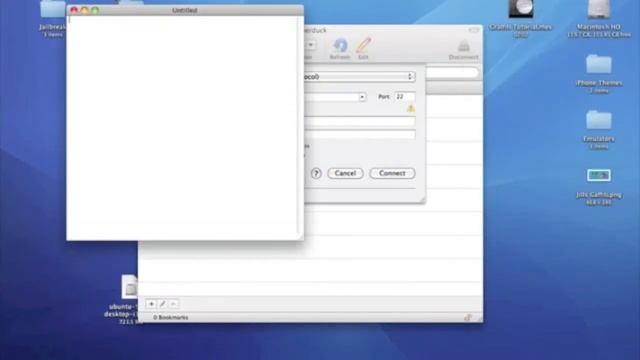This screenshot has height=360, width=640.
Task: Remove bookmark using minus button
Action: 173,304
